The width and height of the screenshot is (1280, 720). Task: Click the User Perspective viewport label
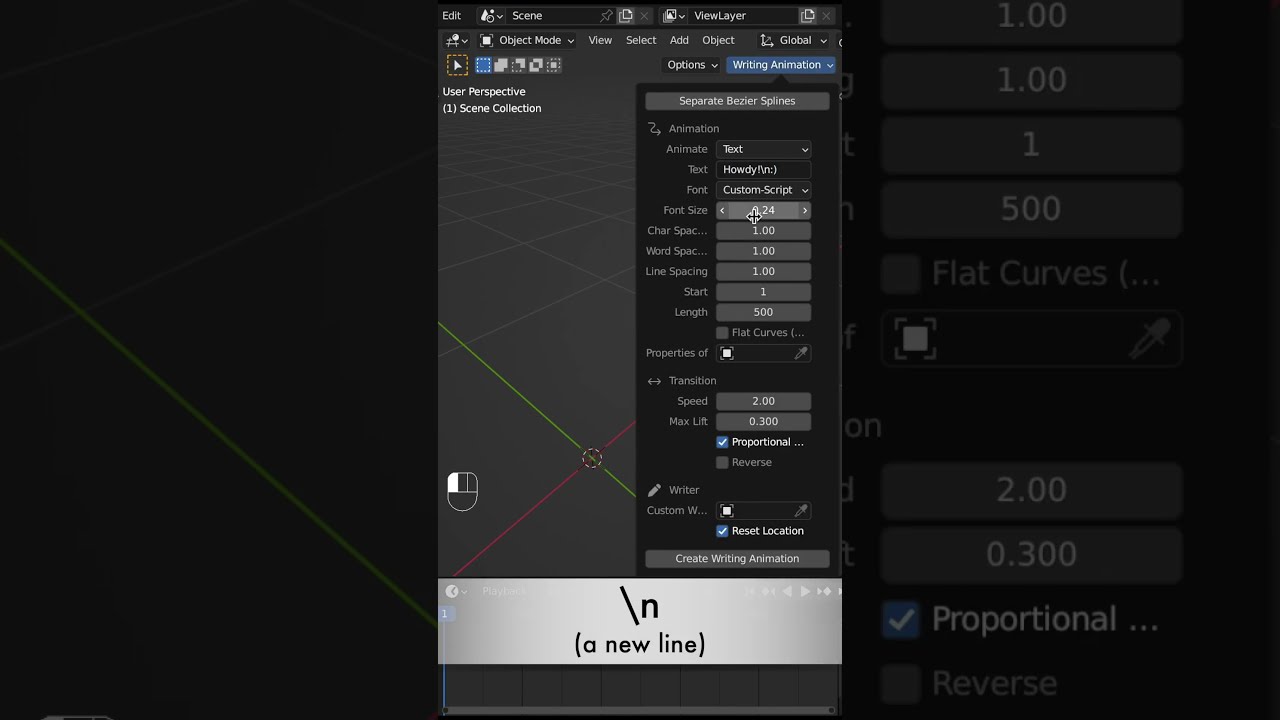coord(484,92)
